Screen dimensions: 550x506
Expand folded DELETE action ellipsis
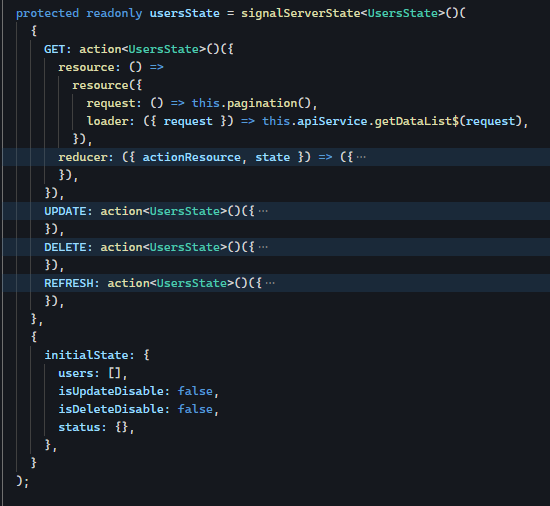click(263, 247)
